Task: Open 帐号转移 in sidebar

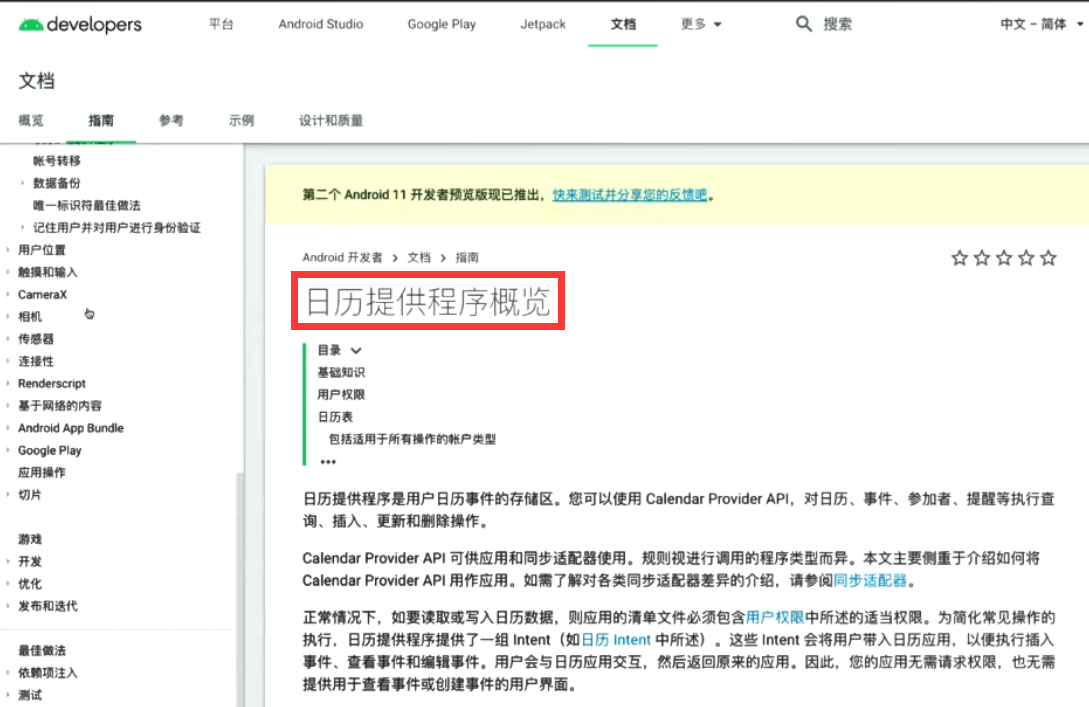Action: click(57, 161)
